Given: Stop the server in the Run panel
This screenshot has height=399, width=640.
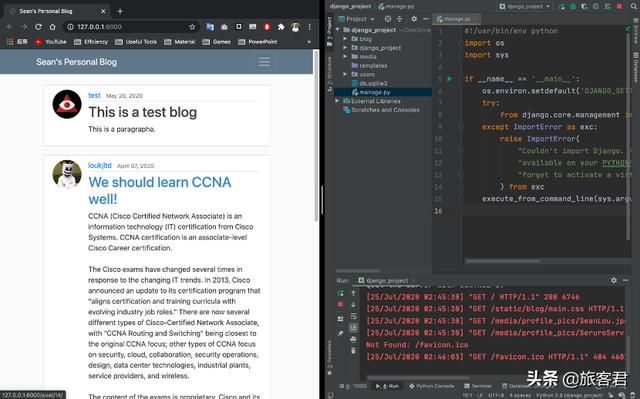Looking at the screenshot, I should pyautogui.click(x=340, y=305).
